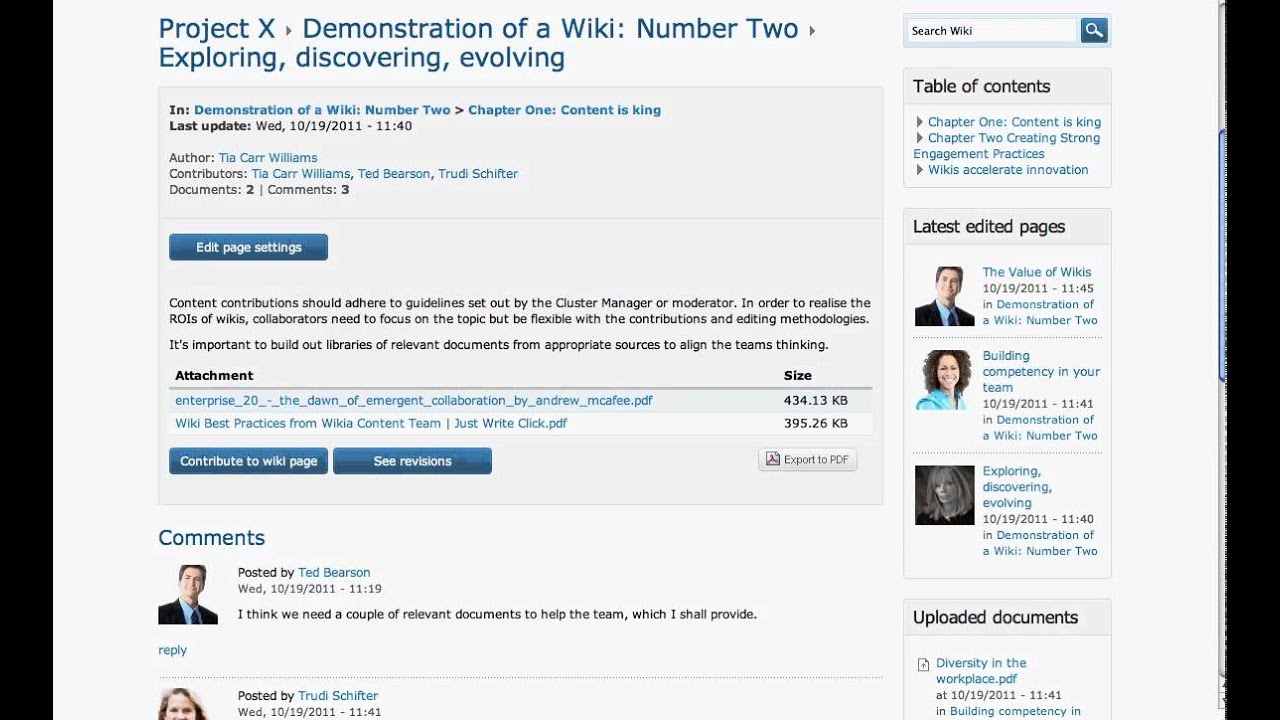Expand Wikis accelerate innovation arrow
Image resolution: width=1280 pixels, height=720 pixels.
[x=920, y=170]
